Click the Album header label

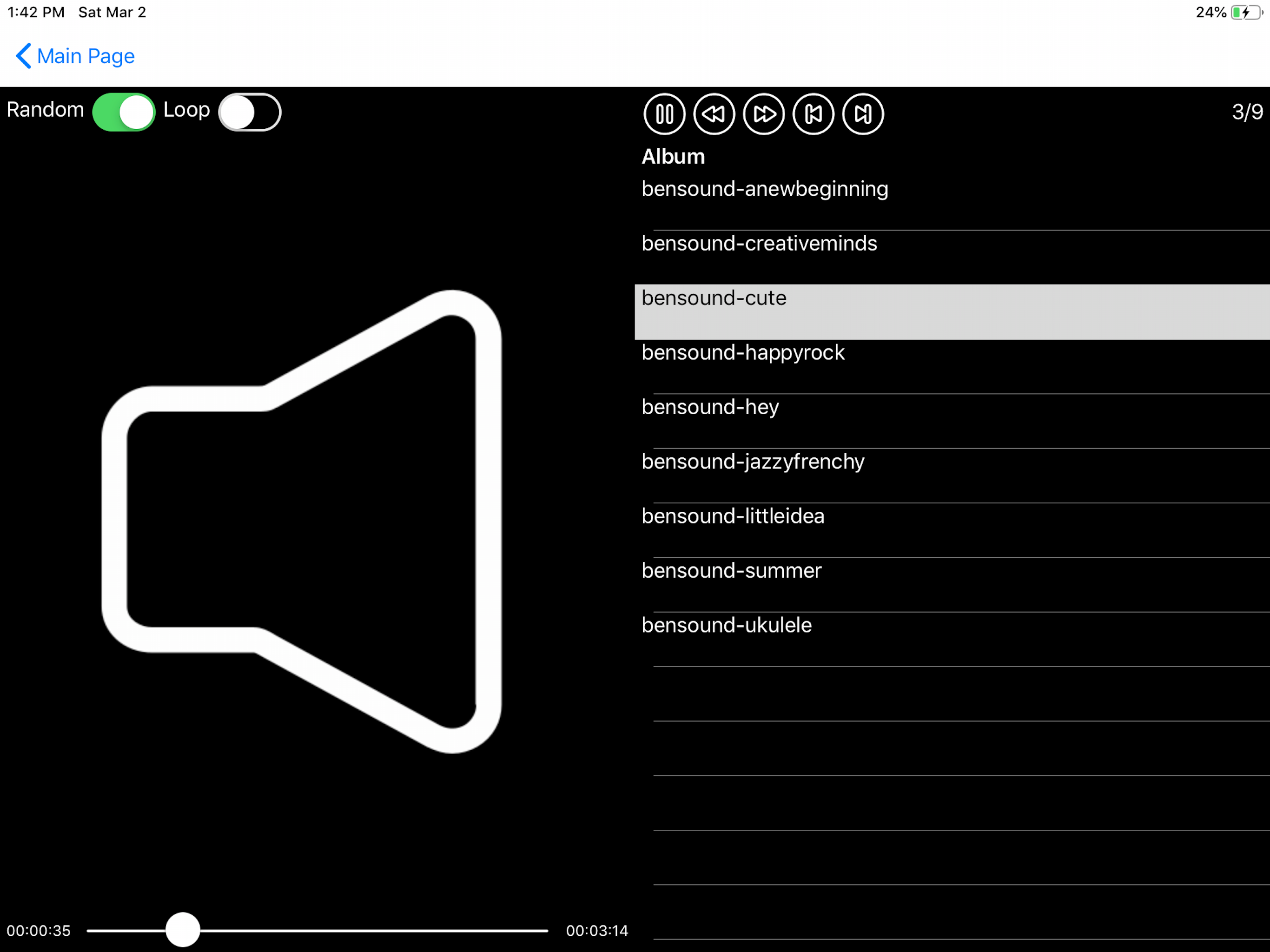coord(673,157)
